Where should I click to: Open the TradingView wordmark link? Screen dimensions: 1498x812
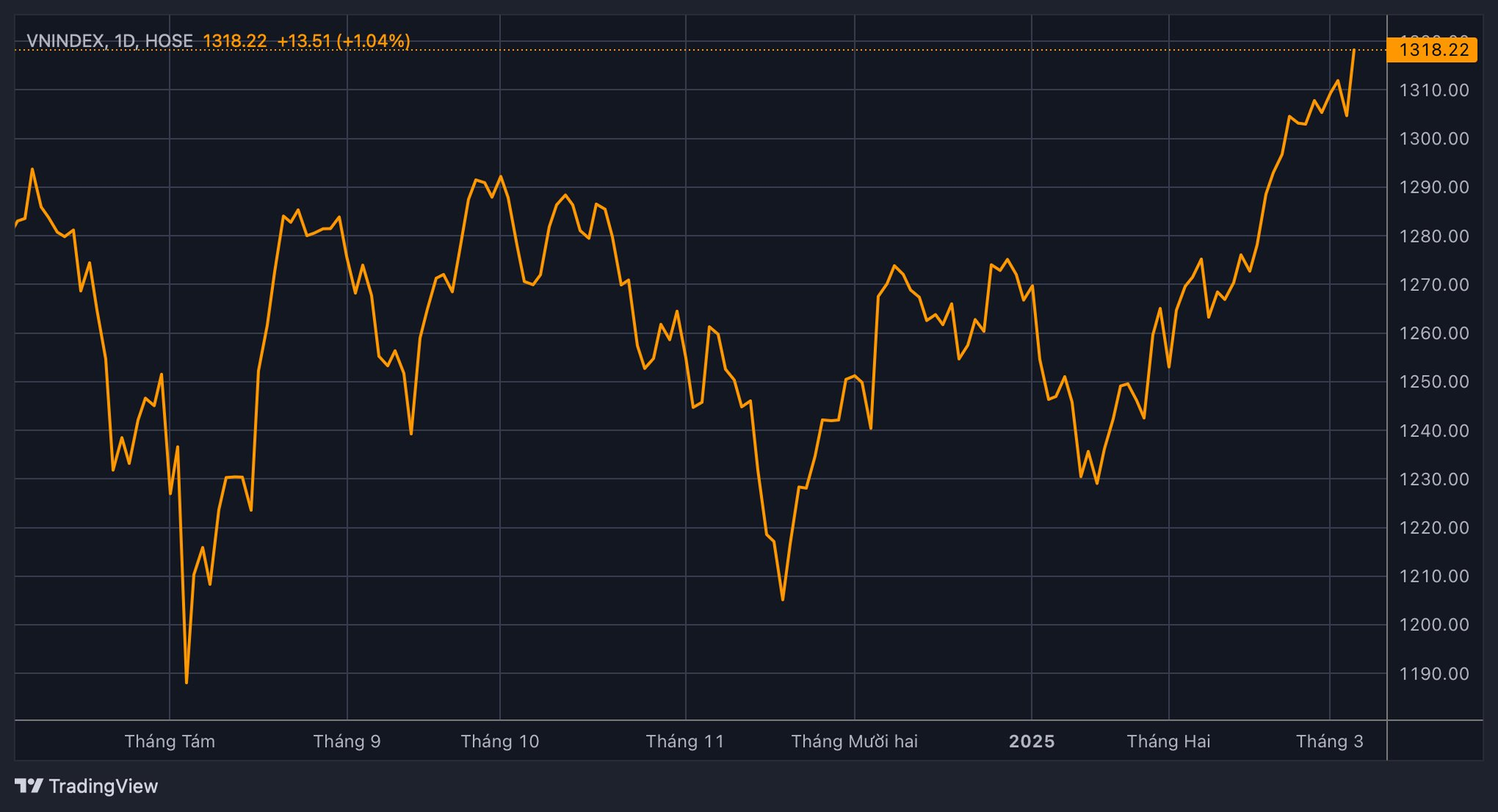tap(103, 786)
